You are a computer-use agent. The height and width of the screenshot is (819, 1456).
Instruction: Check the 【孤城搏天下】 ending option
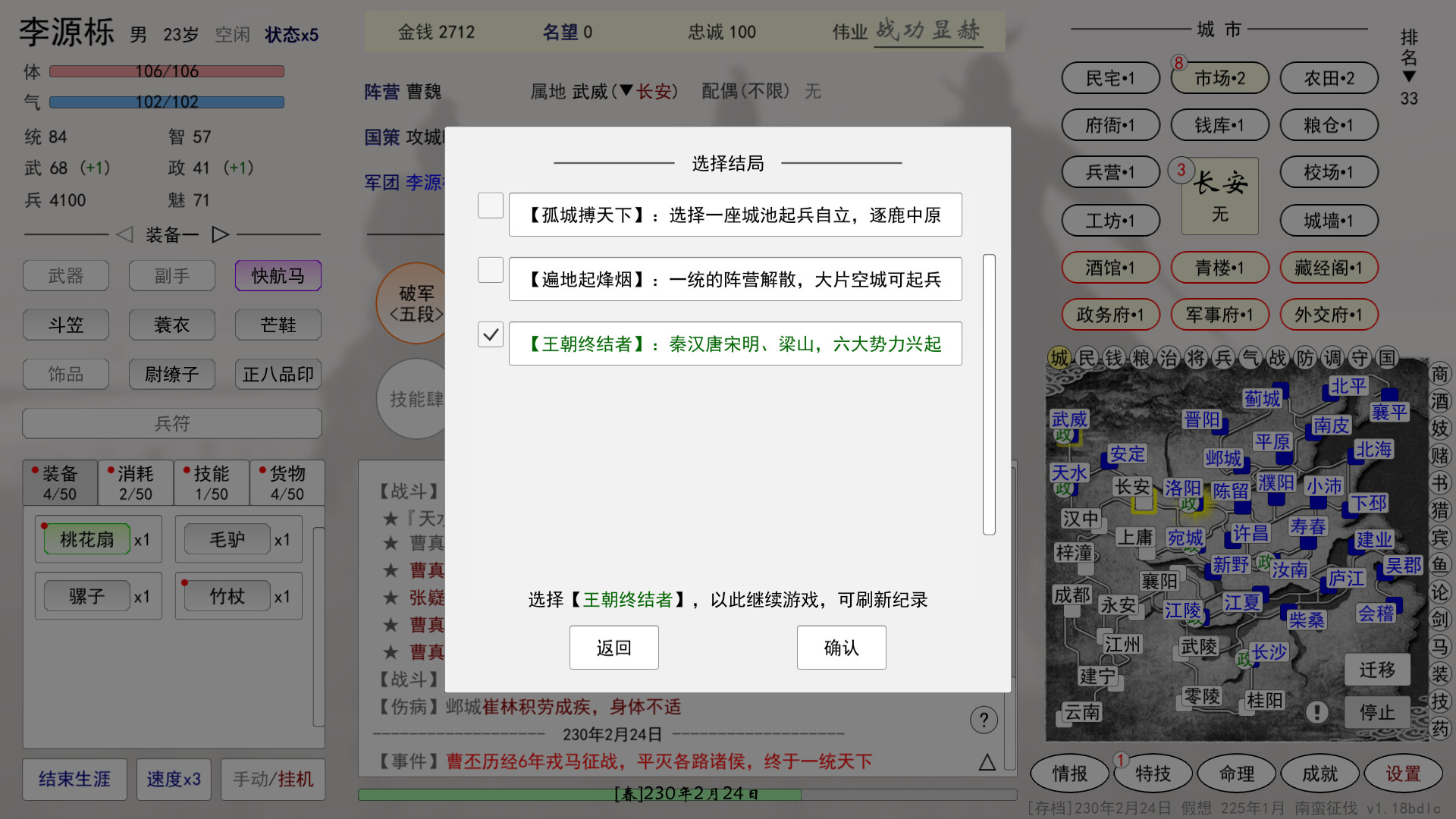click(x=490, y=205)
